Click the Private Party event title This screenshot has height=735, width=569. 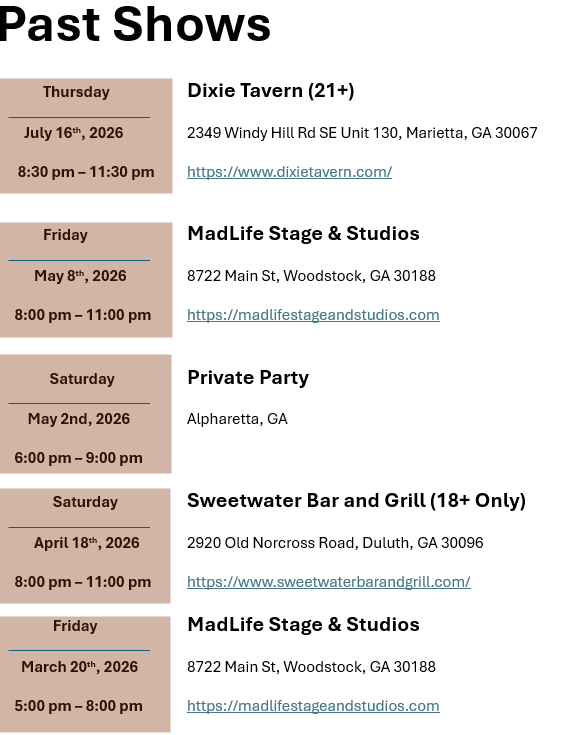[248, 378]
